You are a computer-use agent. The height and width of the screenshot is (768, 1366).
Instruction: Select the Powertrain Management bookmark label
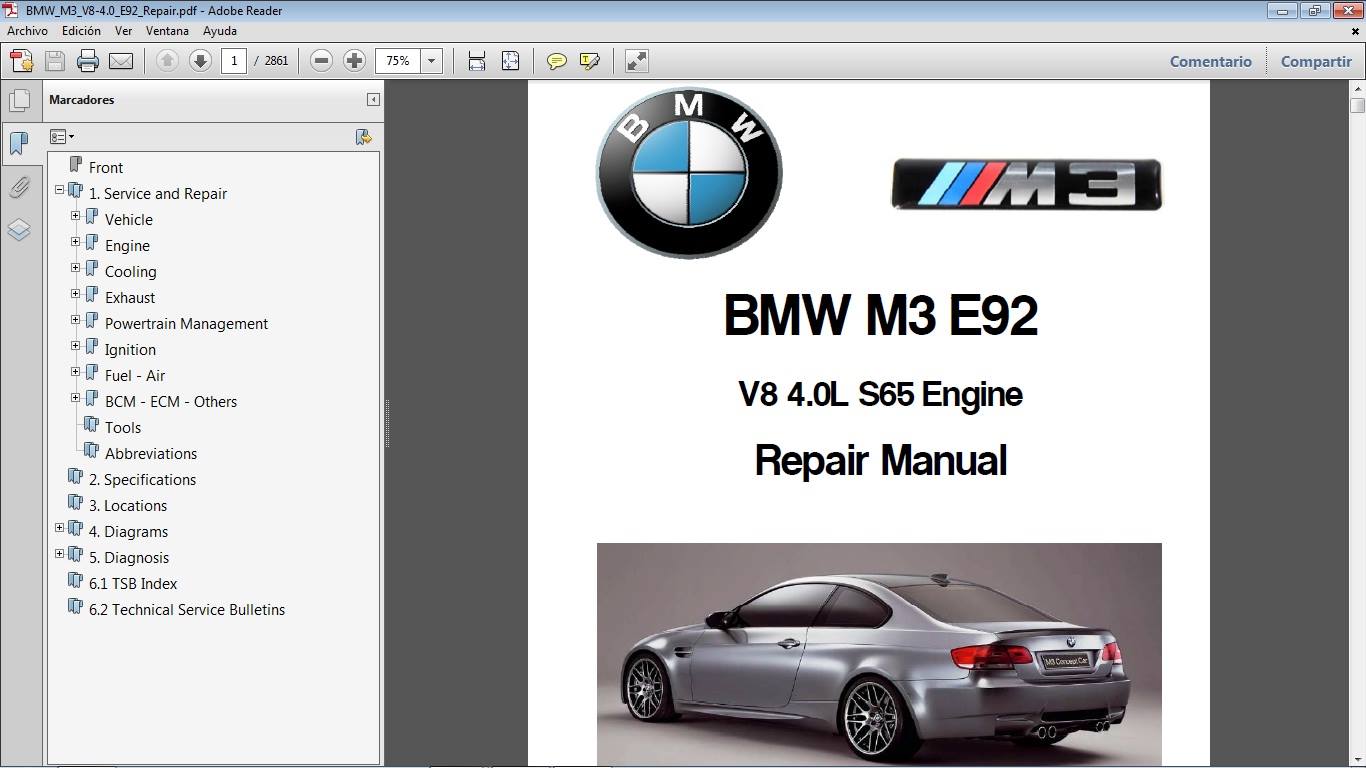click(x=186, y=324)
